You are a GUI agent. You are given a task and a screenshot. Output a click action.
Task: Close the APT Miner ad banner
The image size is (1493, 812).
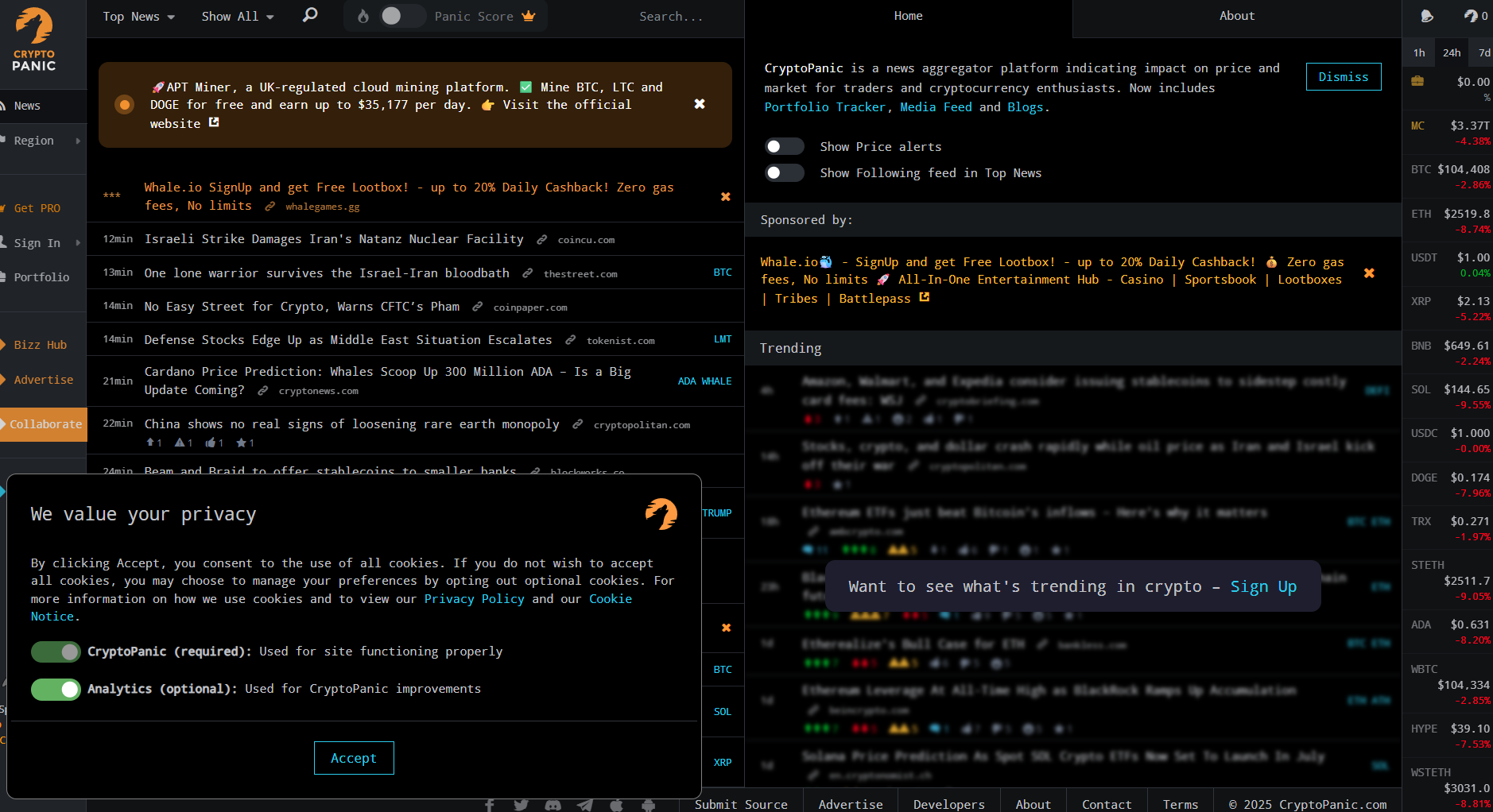pos(700,104)
